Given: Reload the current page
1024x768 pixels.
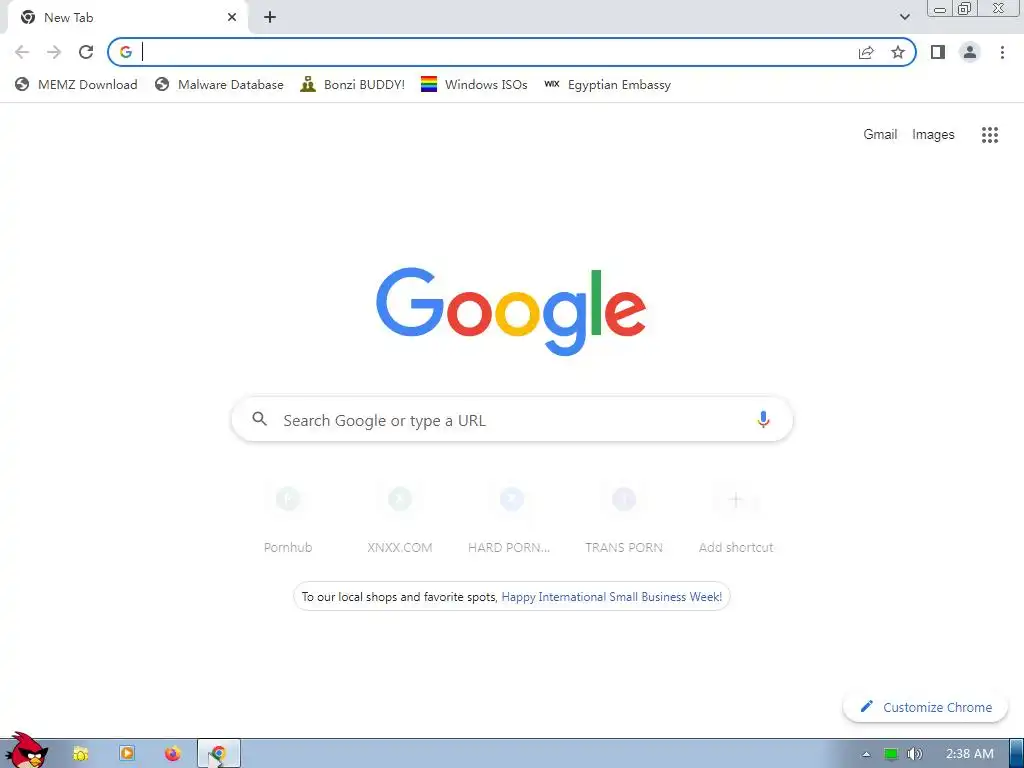Looking at the screenshot, I should coord(86,52).
